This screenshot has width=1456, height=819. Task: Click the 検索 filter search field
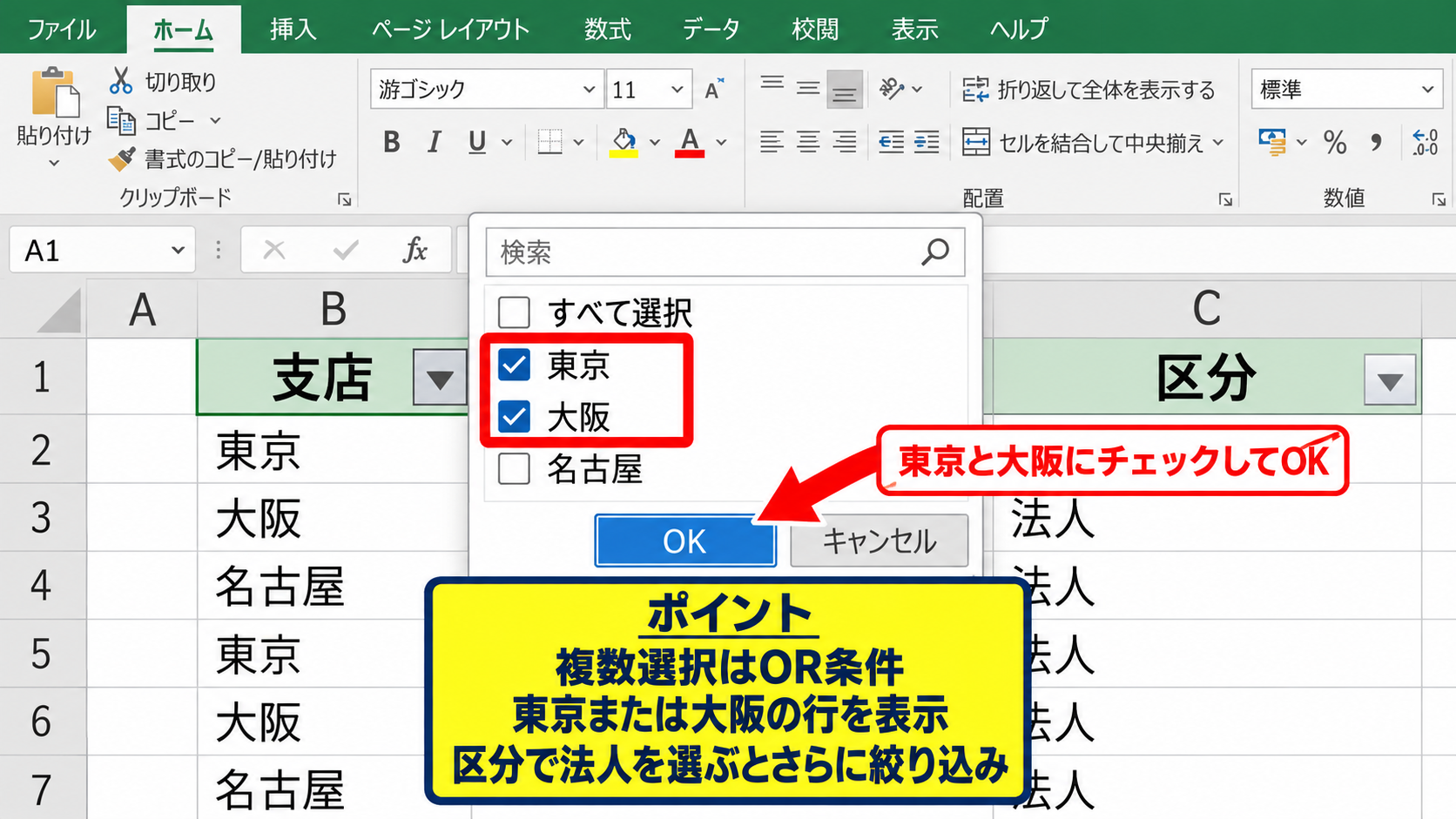tap(725, 252)
